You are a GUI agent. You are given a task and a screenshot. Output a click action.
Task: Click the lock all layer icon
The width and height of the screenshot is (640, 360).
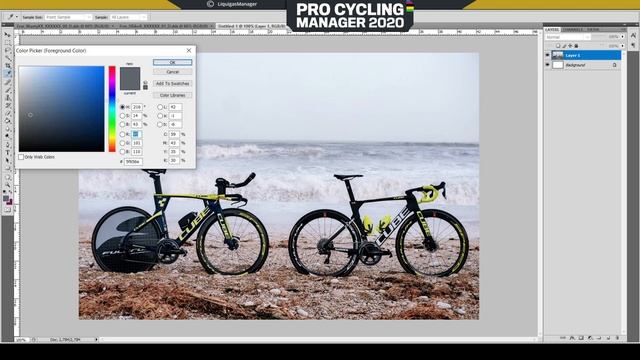[576, 46]
